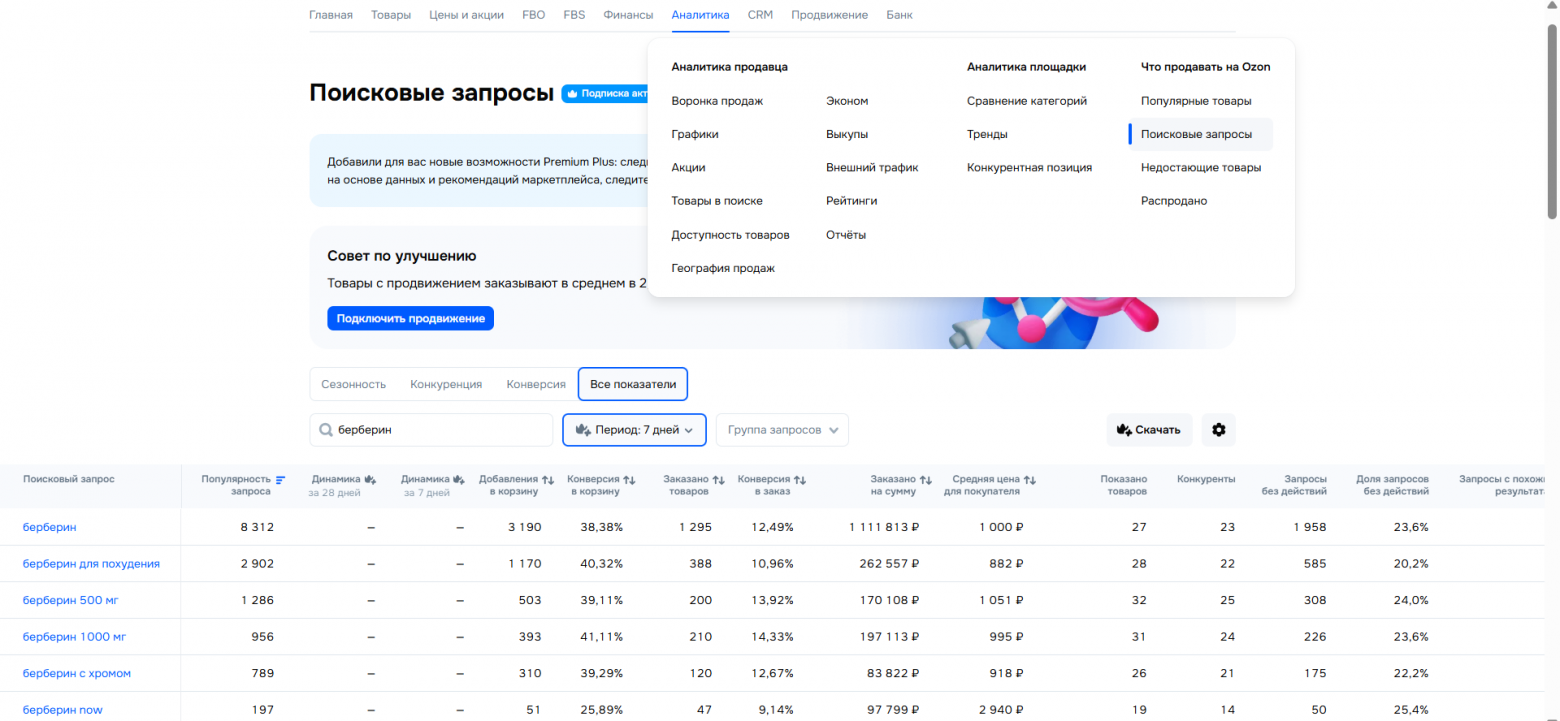Open the Группа запросов dropdown
1560x721 pixels.
pos(782,429)
